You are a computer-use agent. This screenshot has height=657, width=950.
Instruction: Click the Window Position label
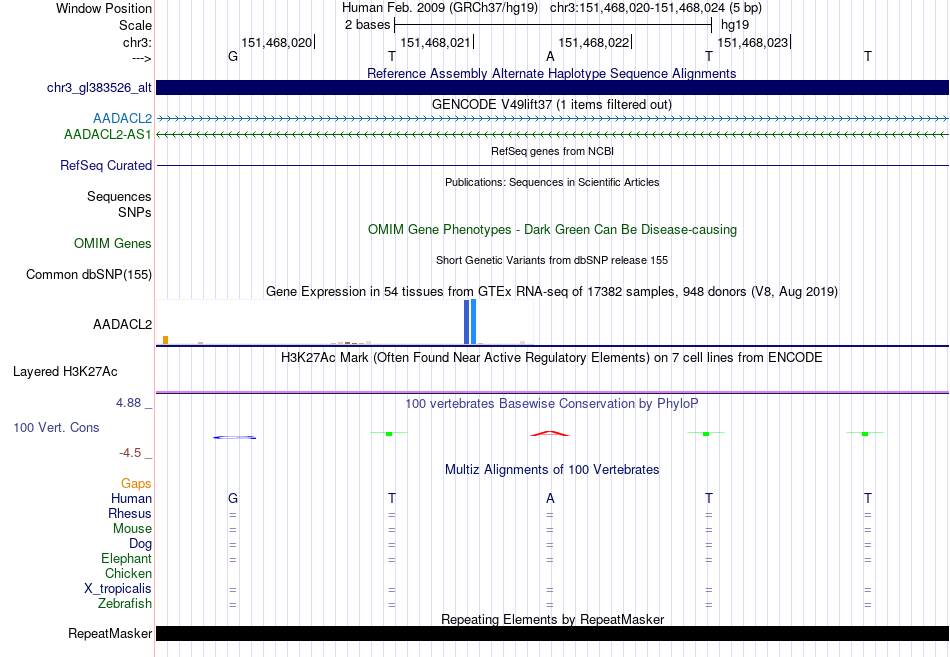(104, 8)
